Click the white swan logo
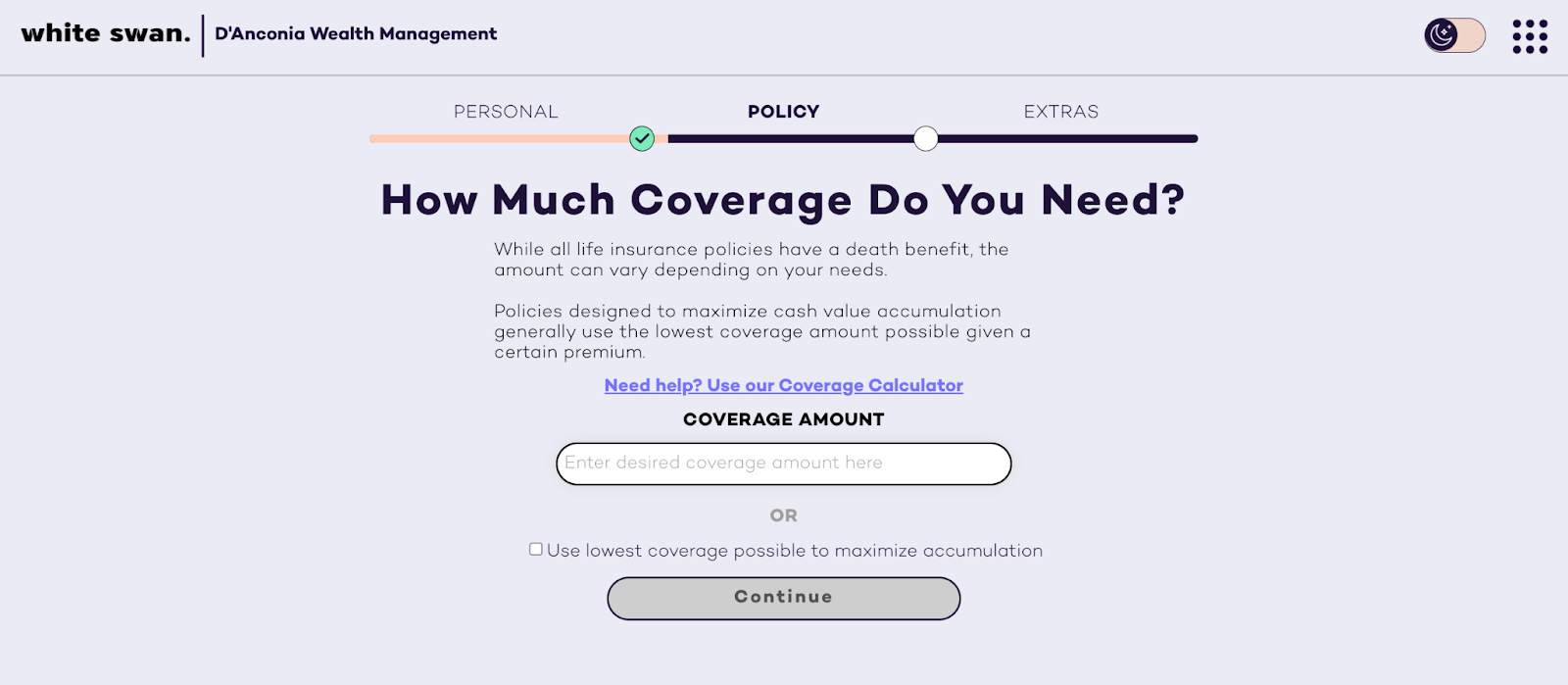The width and height of the screenshot is (1568, 685). (x=106, y=33)
